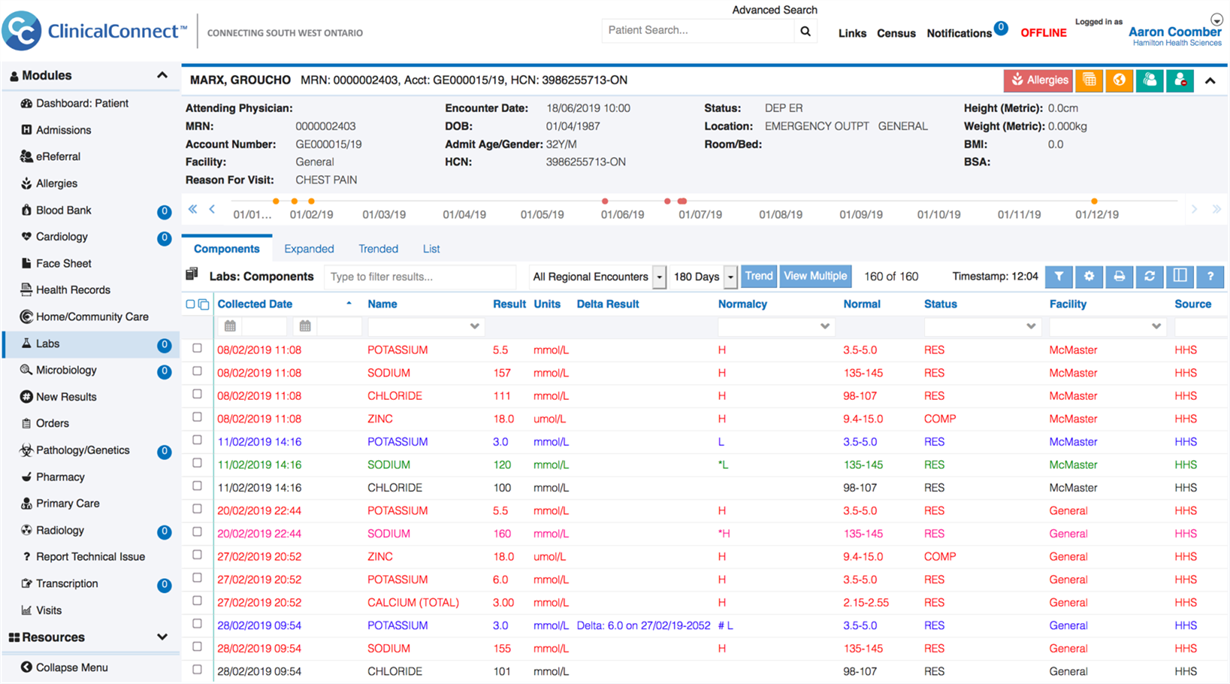This screenshot has height=684, width=1230.
Task: Click the orange globe icon in patient header
Action: click(1119, 80)
